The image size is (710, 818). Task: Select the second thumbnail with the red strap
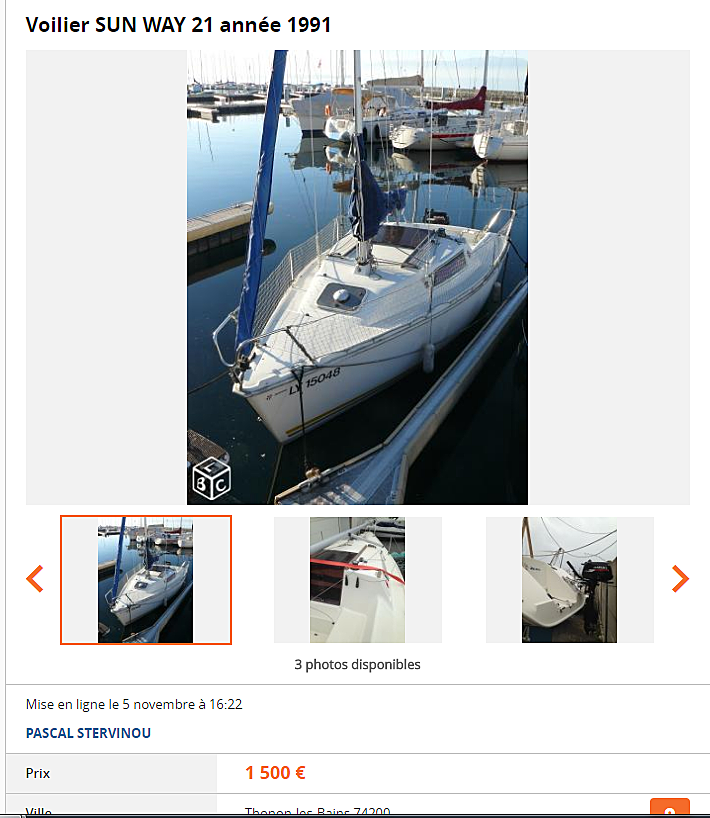pos(357,580)
